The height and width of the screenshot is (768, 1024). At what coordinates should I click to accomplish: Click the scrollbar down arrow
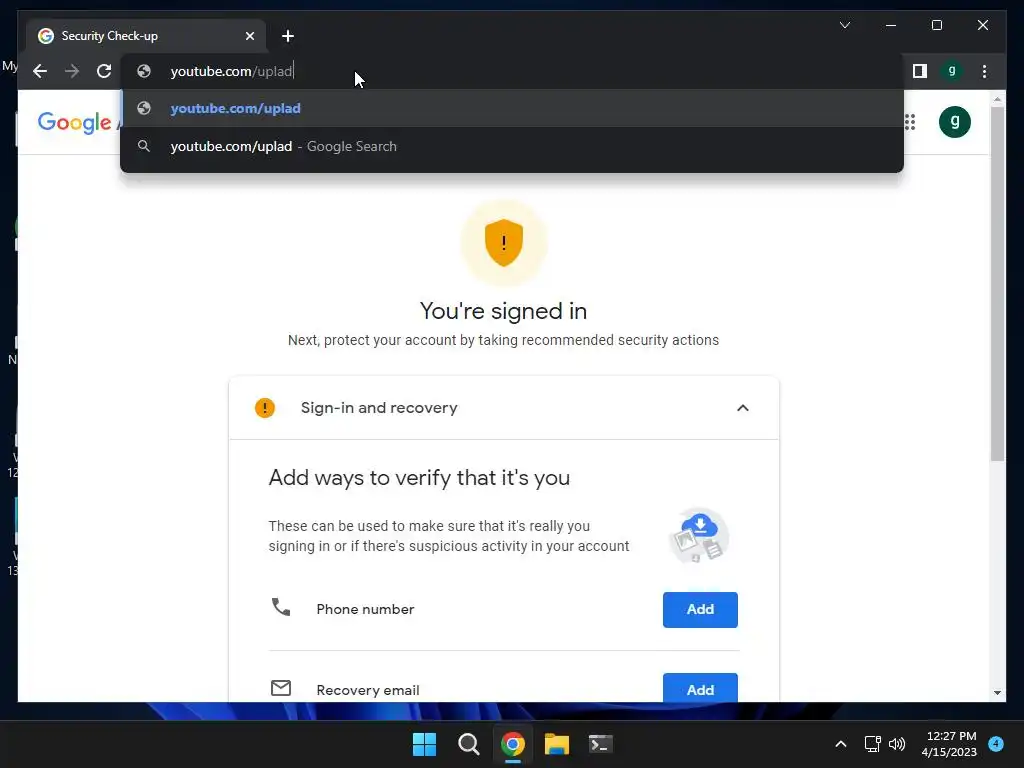pyautogui.click(x=997, y=692)
